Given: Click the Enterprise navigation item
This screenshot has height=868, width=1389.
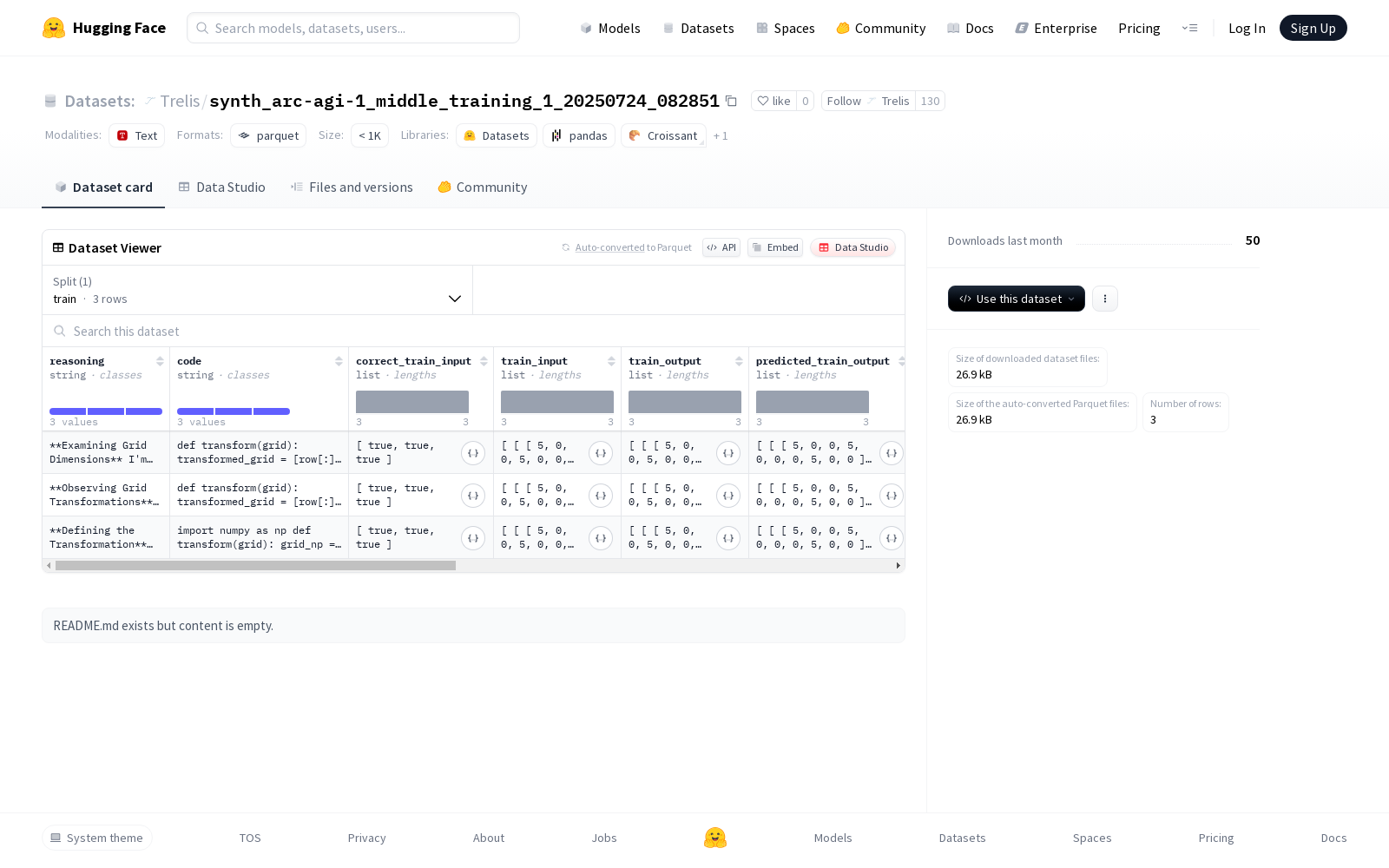Looking at the screenshot, I should click(x=1056, y=29).
